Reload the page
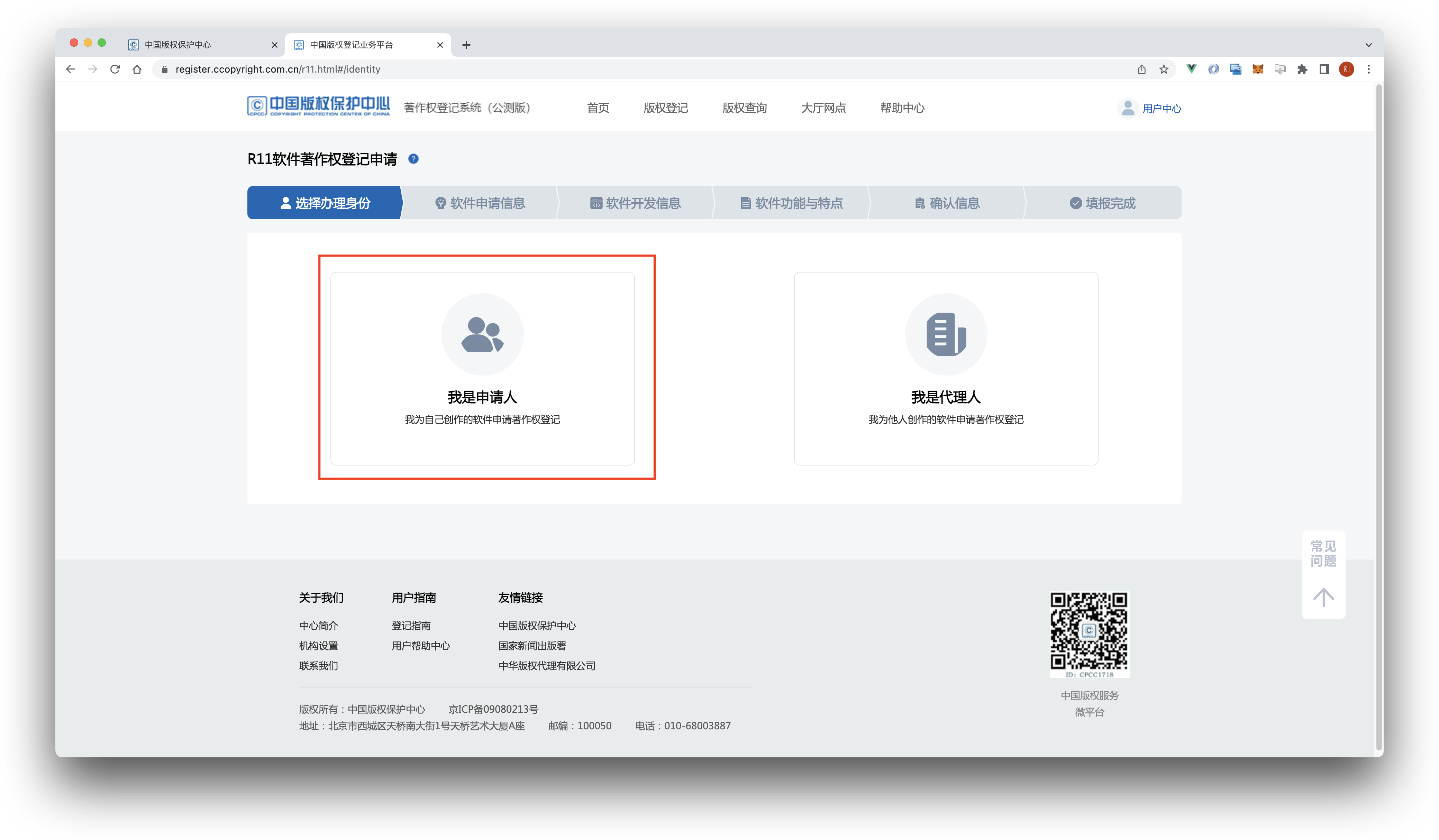 115,69
